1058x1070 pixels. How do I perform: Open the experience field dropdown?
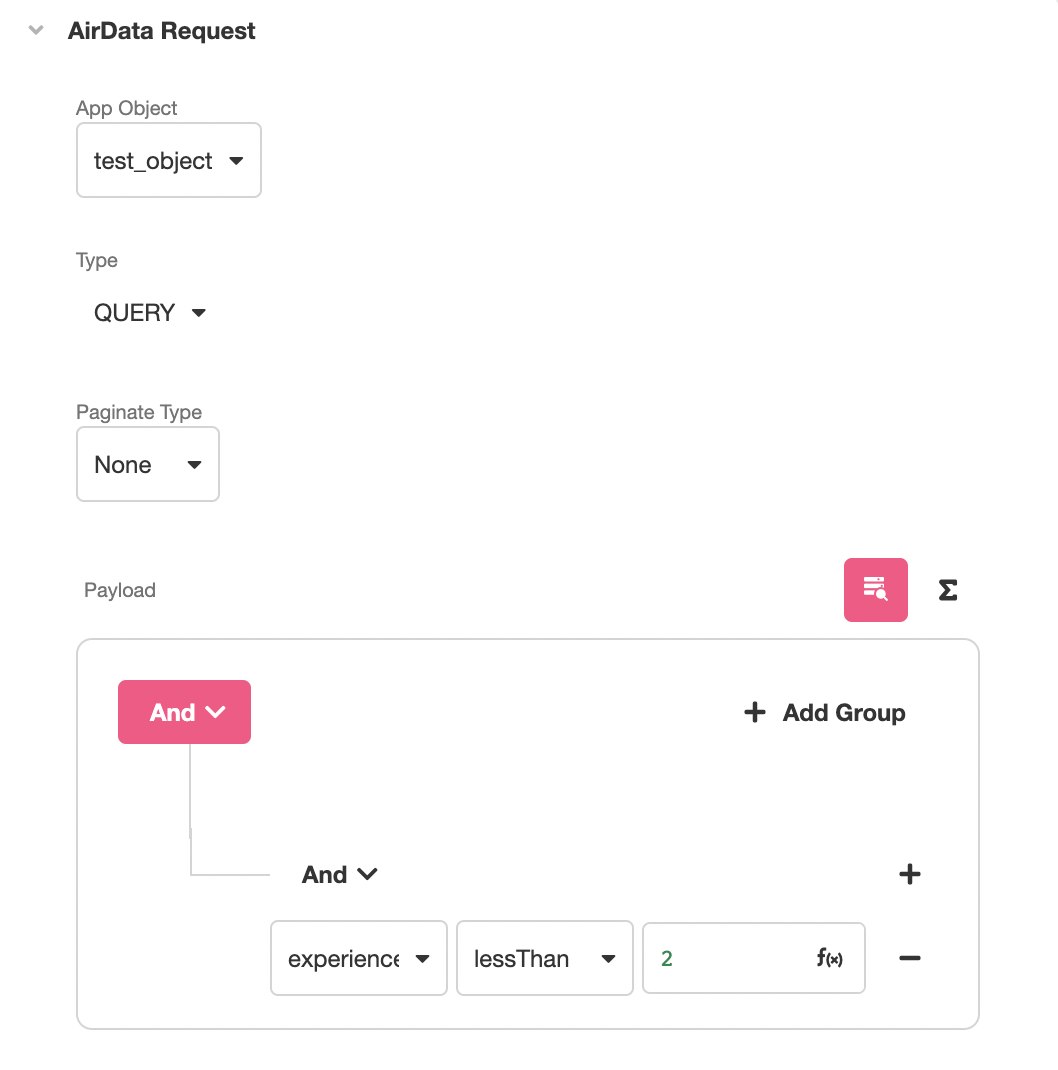tap(358, 958)
